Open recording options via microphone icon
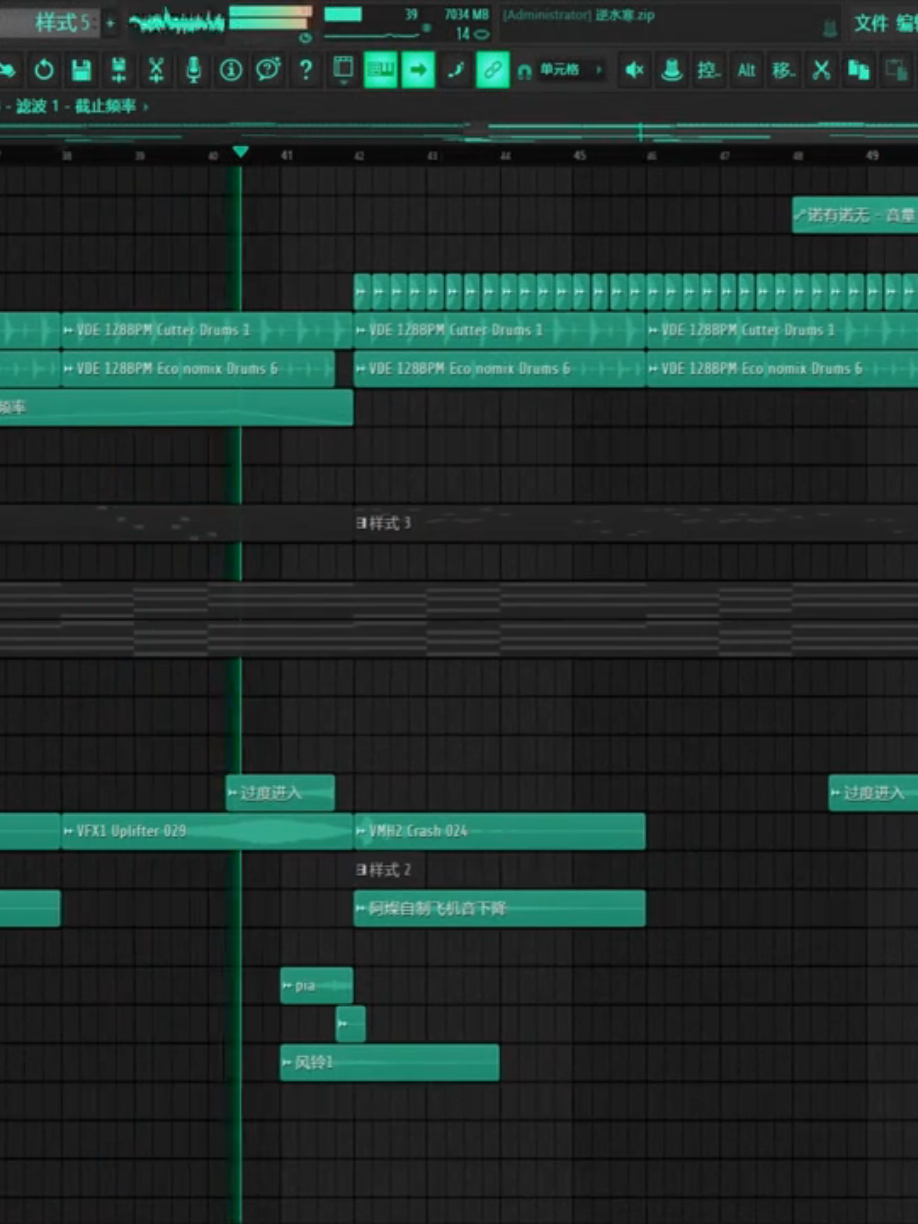 click(x=194, y=70)
